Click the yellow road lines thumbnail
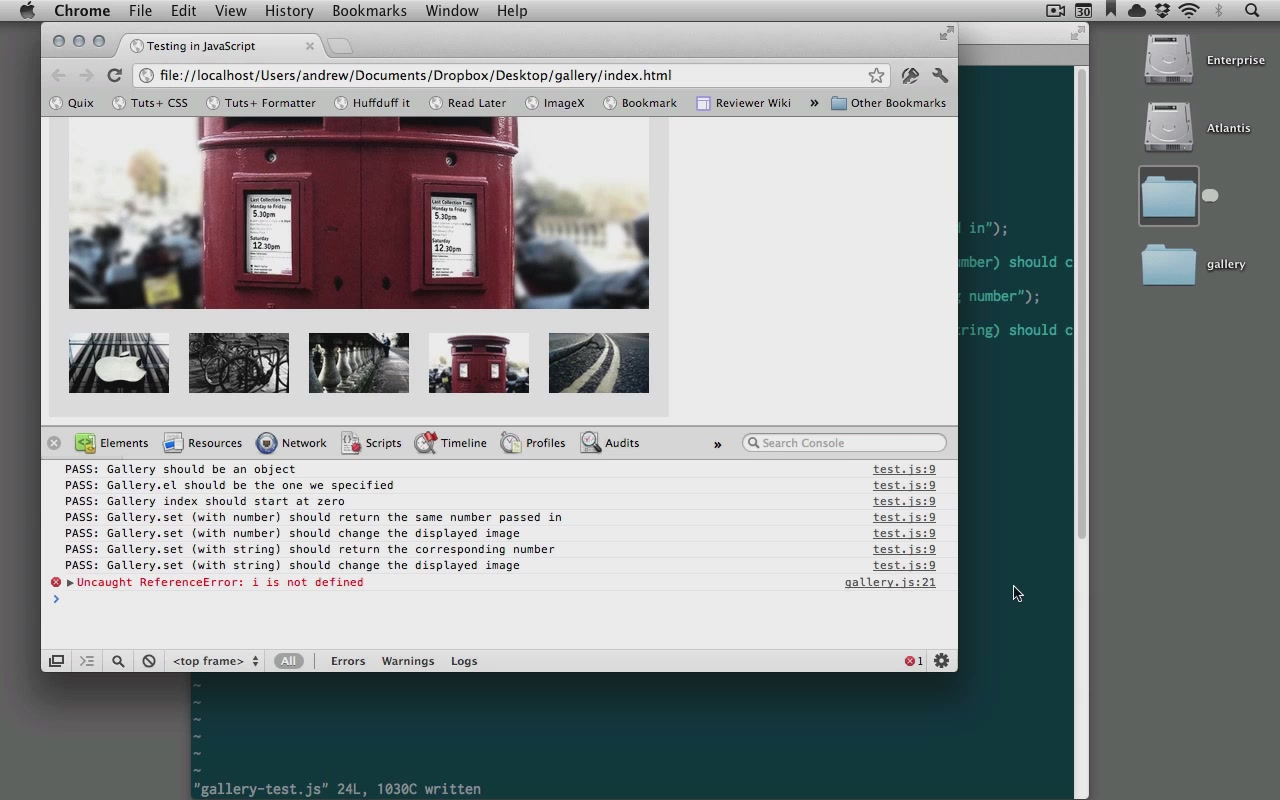This screenshot has width=1280, height=800. click(x=599, y=363)
